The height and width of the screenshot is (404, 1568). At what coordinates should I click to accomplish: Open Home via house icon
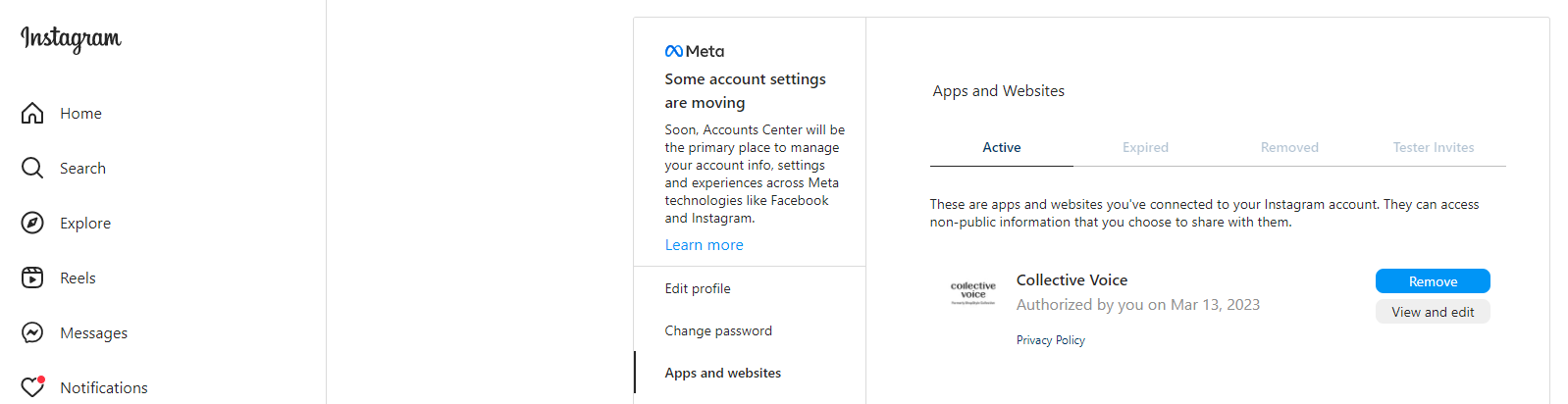(32, 113)
